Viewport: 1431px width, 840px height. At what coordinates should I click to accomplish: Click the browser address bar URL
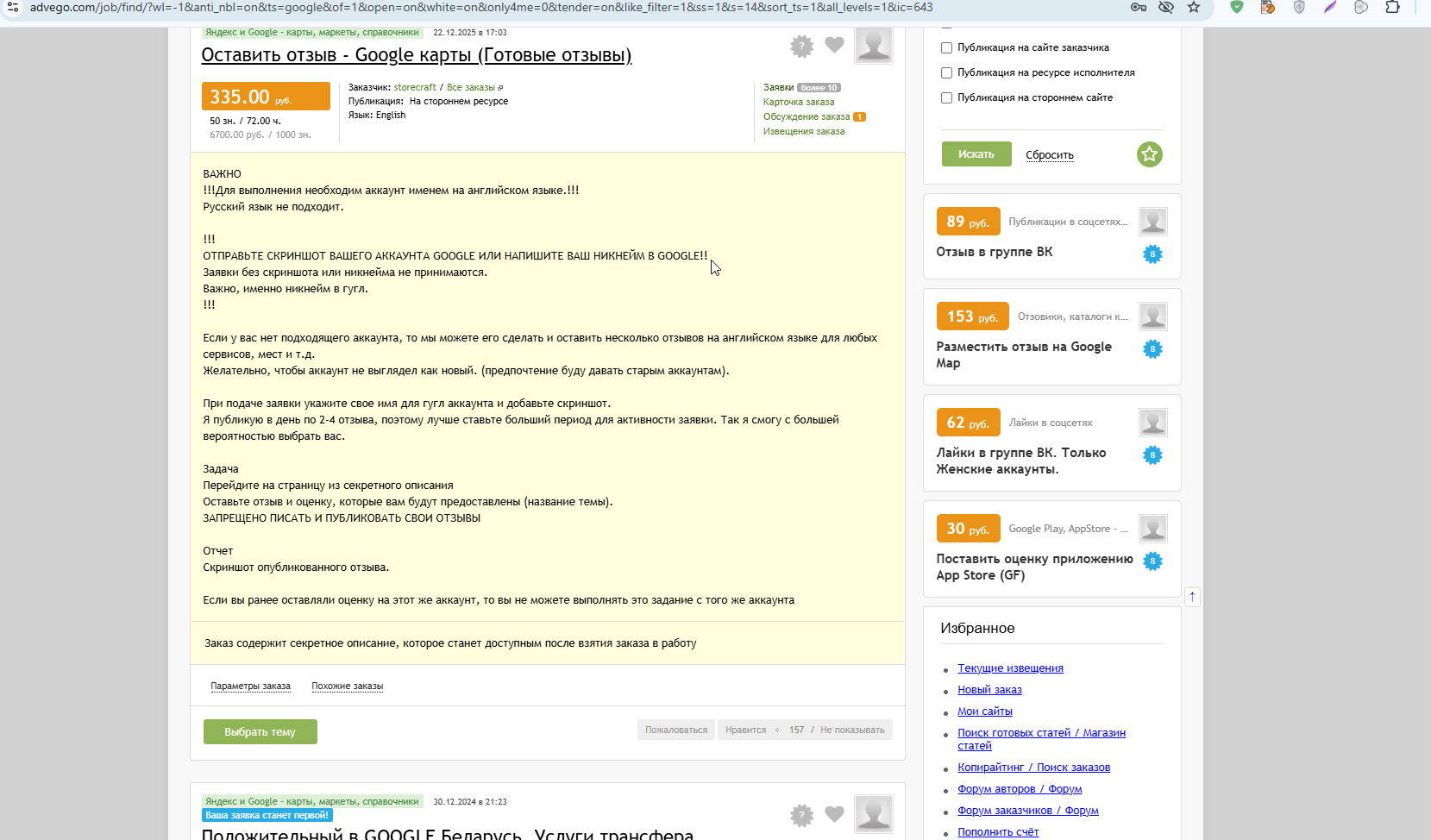(481, 7)
